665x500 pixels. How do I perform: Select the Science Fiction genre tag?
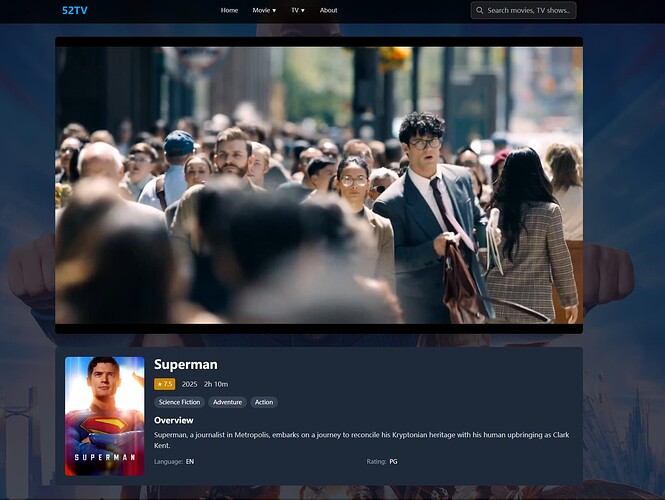pos(179,402)
